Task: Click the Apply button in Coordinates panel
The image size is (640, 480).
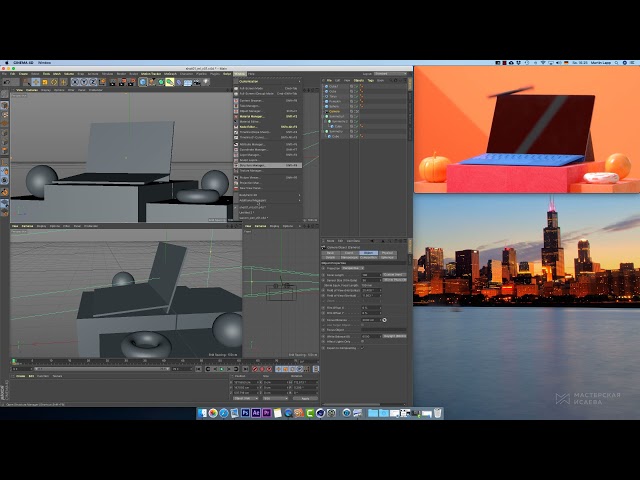Action: [x=307, y=397]
